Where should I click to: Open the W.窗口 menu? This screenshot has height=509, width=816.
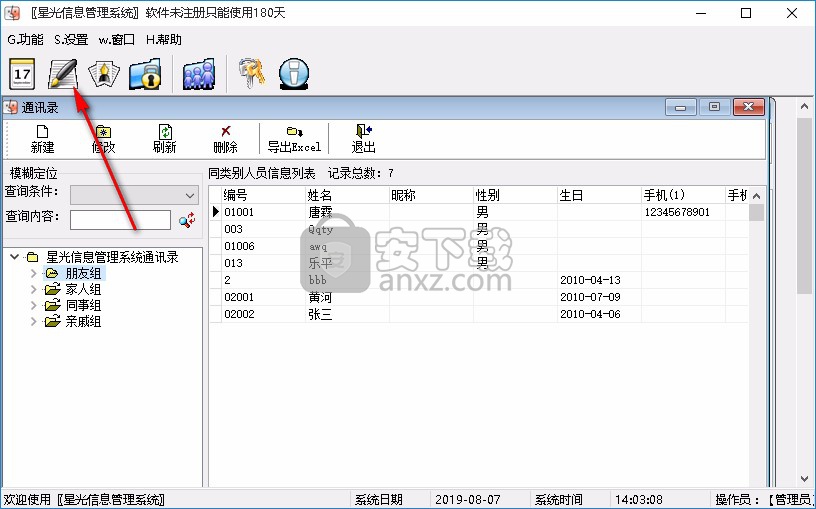point(117,40)
